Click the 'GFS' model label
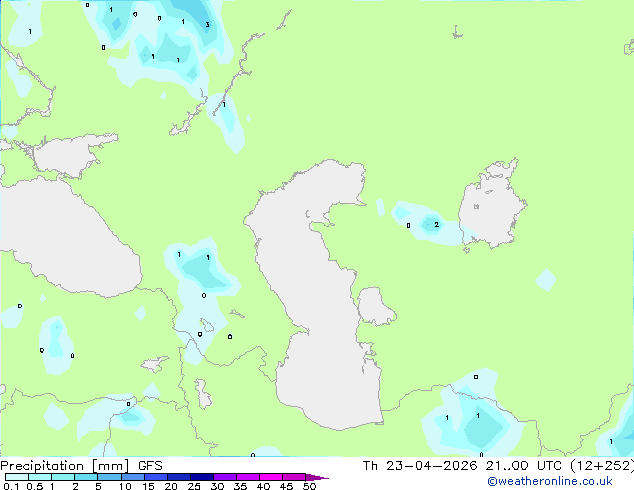The image size is (634, 490). click(150, 466)
